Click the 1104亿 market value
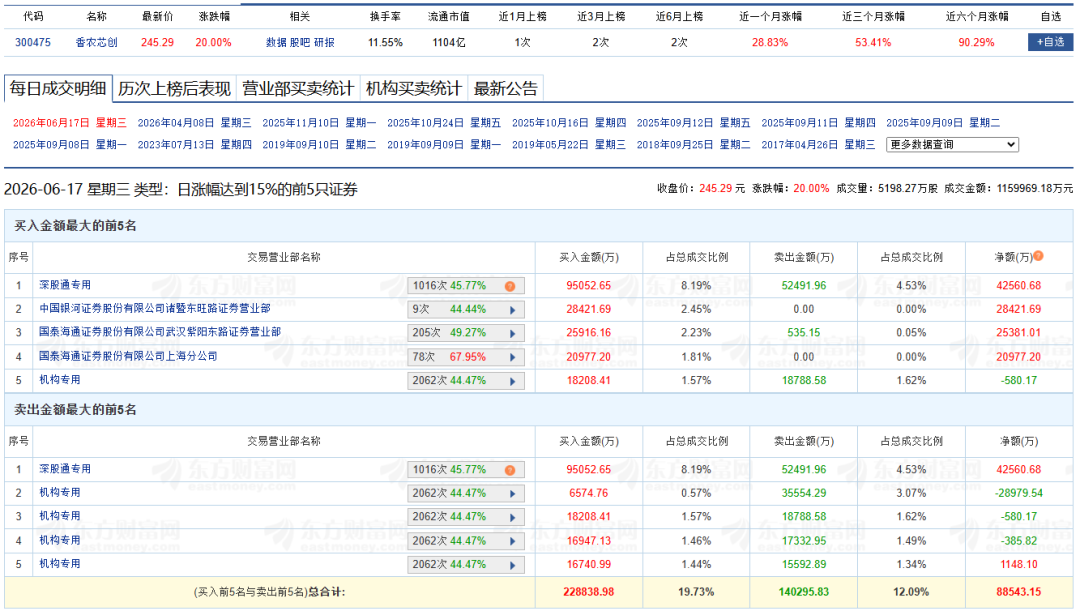1080x611 pixels. pos(448,43)
